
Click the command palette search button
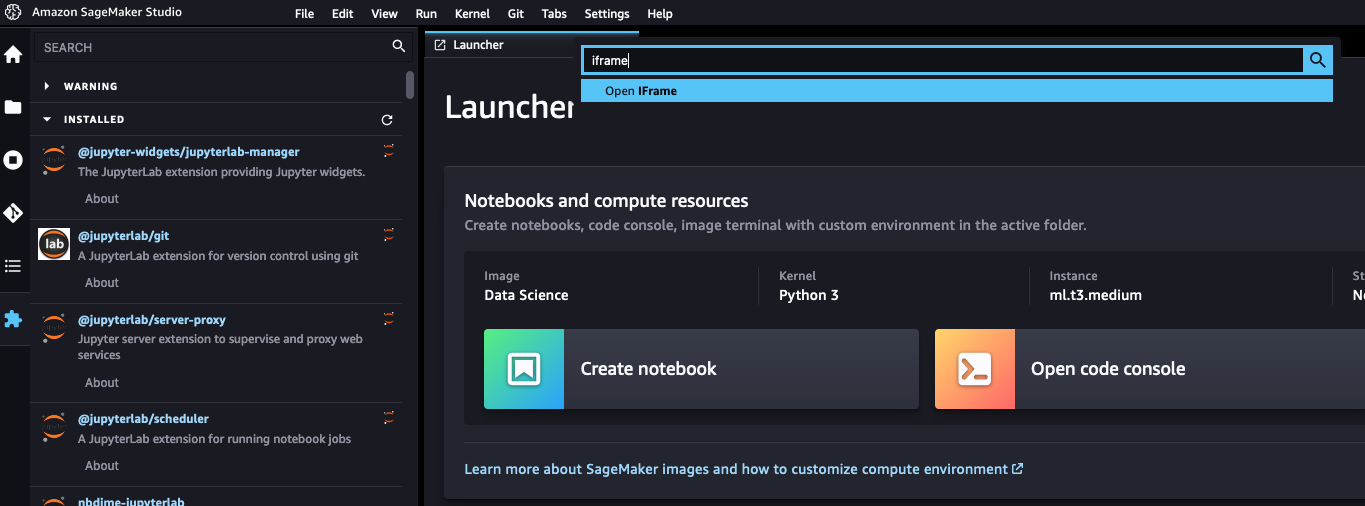pyautogui.click(x=1318, y=60)
